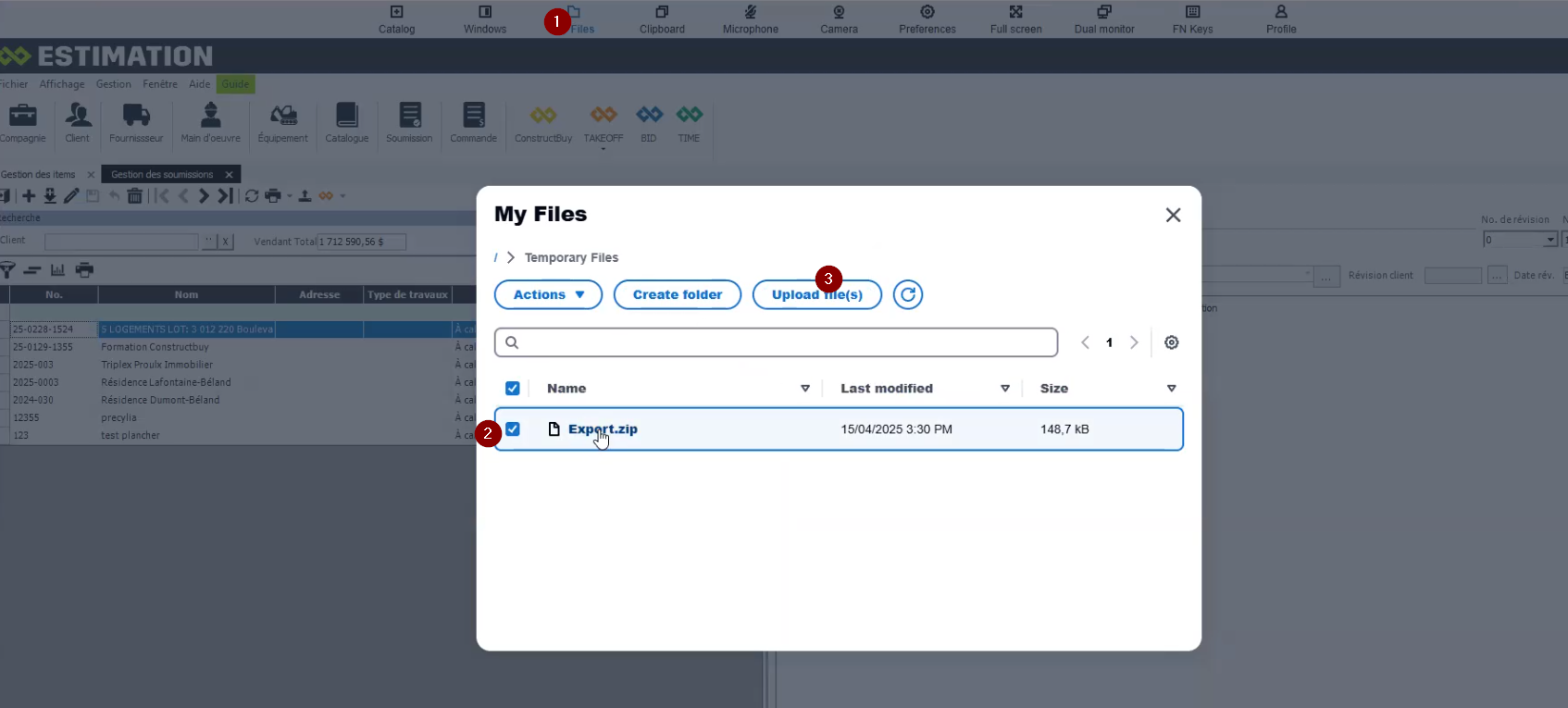Switch to Full screen mode
This screenshot has width=1568, height=708.
1015,19
